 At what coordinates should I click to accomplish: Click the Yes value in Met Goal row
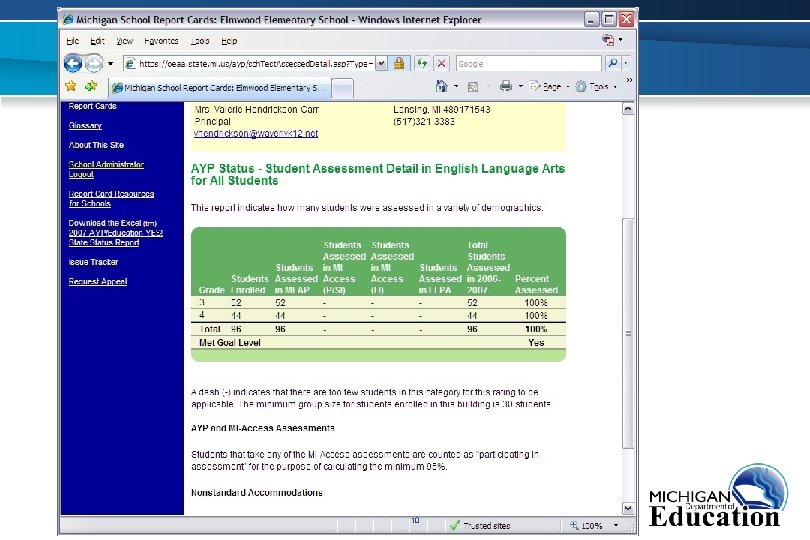[536, 343]
